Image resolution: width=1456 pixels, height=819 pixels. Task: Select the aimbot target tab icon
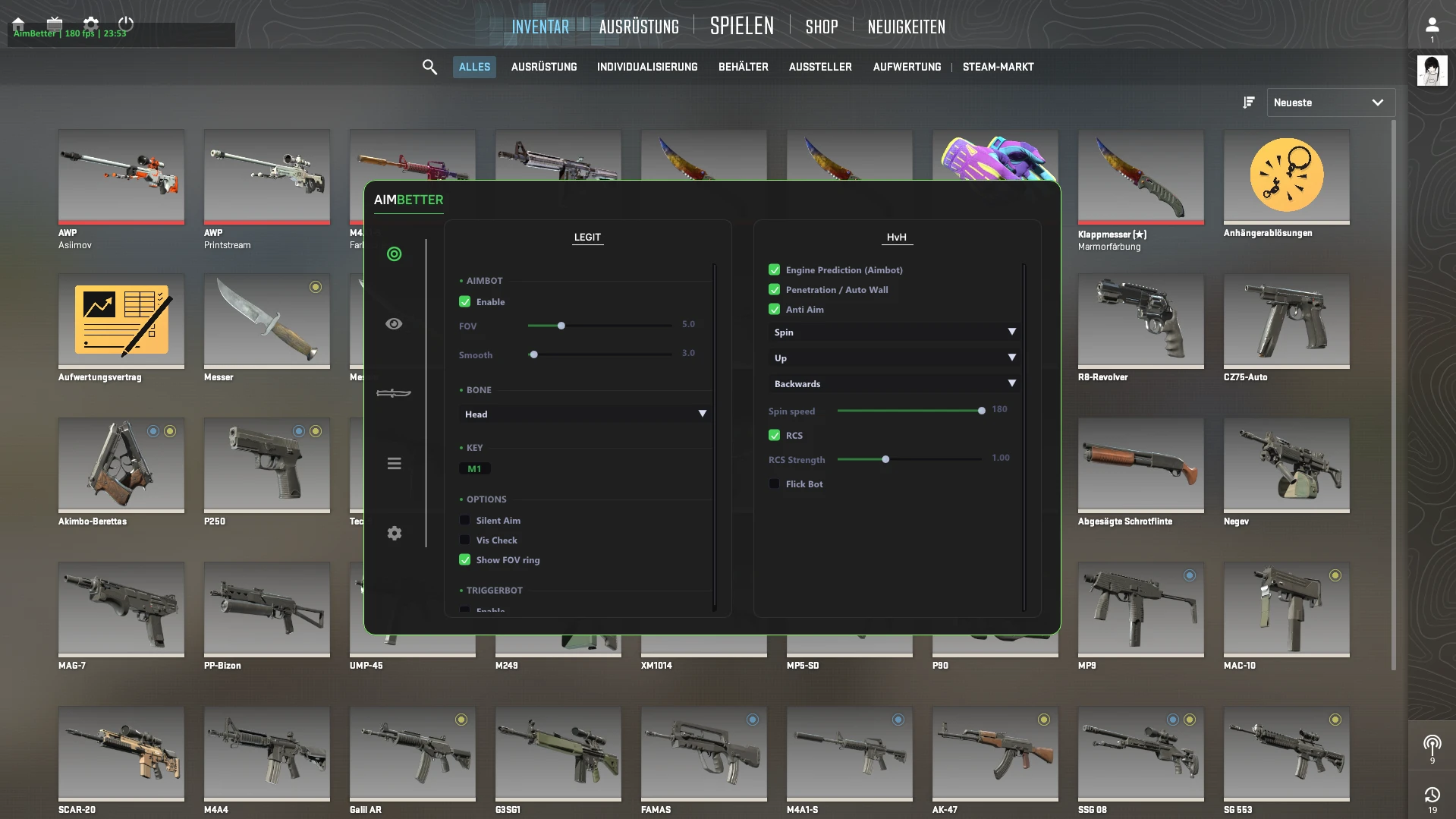394,254
